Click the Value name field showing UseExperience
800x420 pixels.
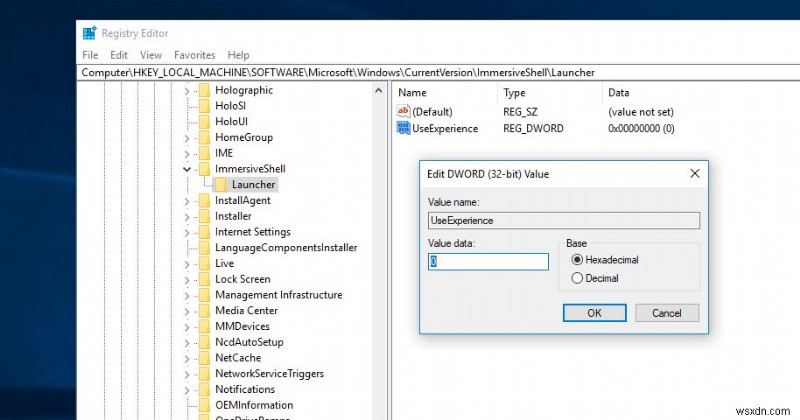(564, 220)
